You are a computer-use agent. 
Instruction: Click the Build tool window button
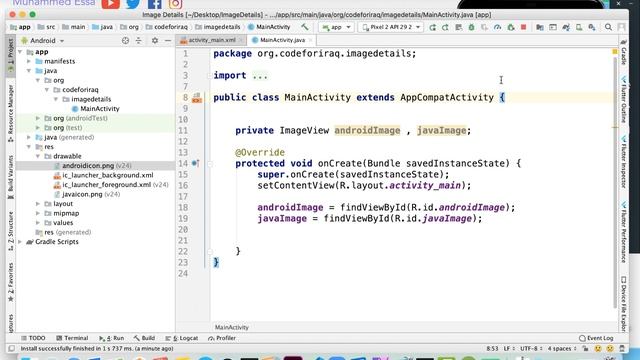coord(144,338)
